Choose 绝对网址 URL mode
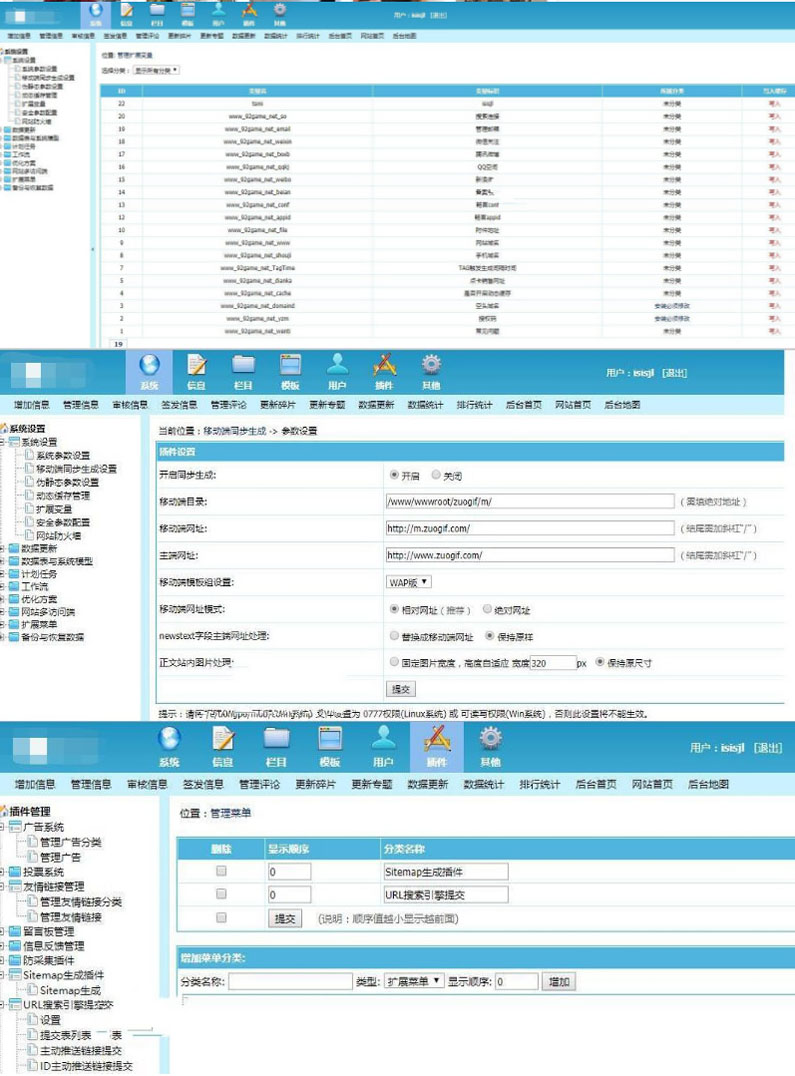 [x=487, y=609]
